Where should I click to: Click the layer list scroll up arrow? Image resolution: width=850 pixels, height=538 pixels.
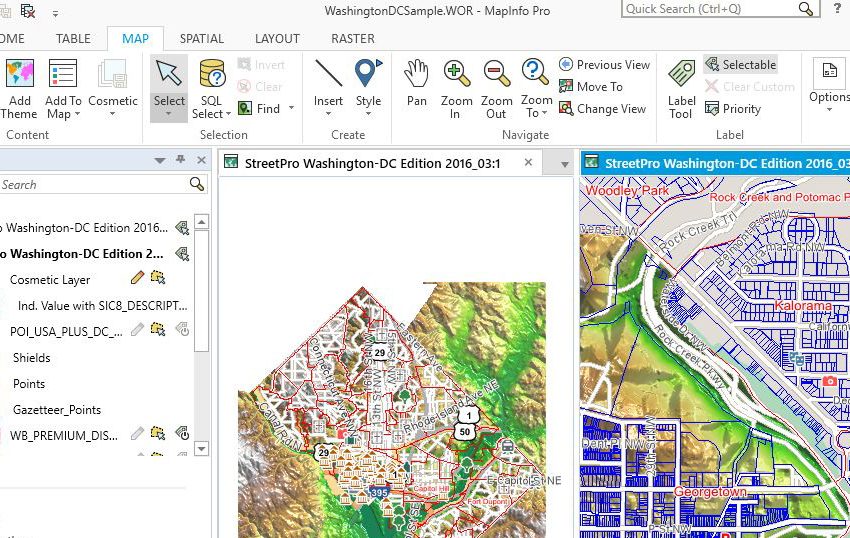tap(201, 222)
